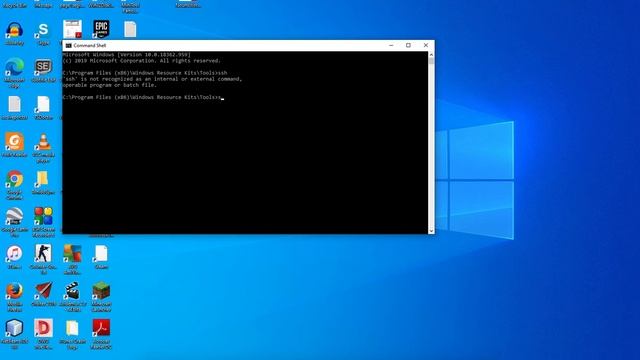Screen dimensions: 640x360
Task: Launch the Minecraft Launcher grass block
Action: (101, 291)
